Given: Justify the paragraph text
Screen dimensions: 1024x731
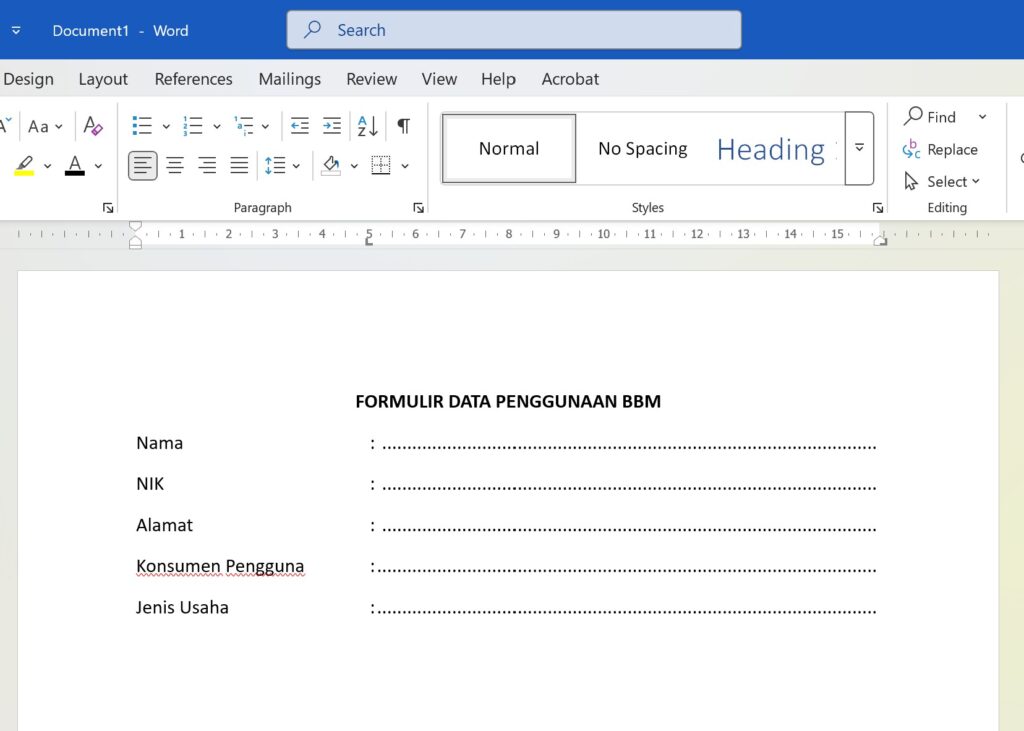Looking at the screenshot, I should click(239, 165).
